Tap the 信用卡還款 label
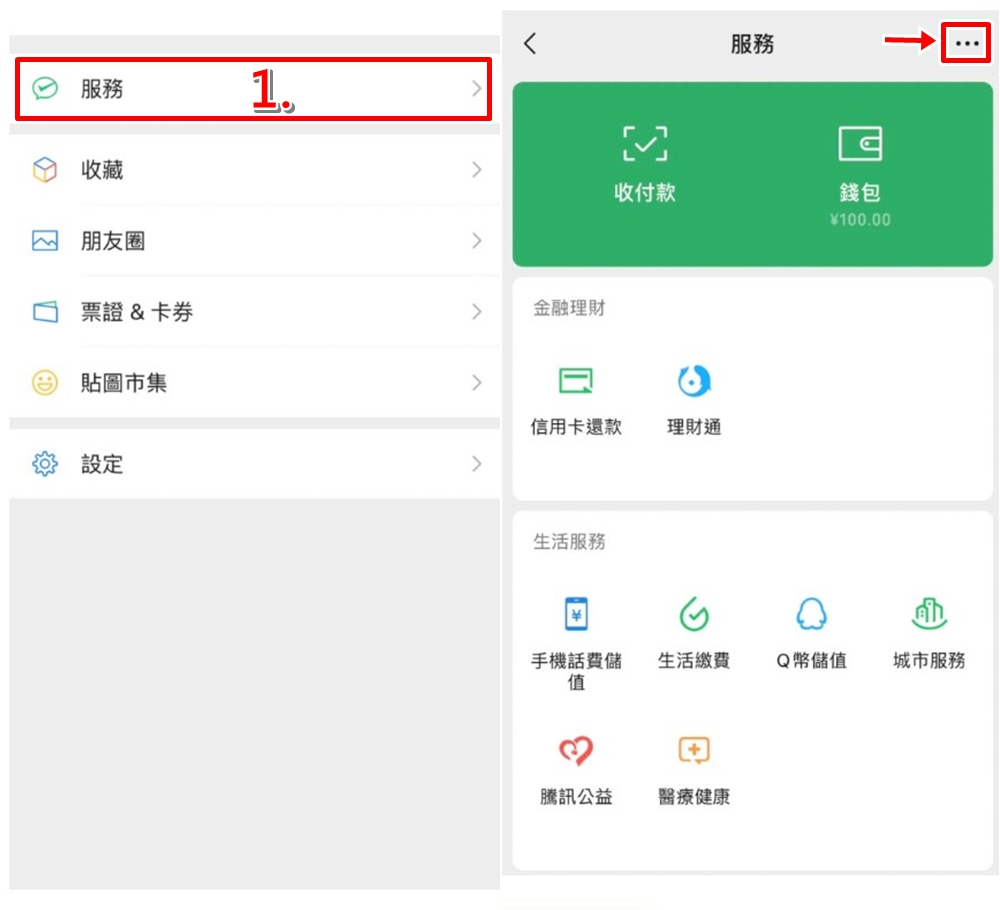 click(x=576, y=427)
